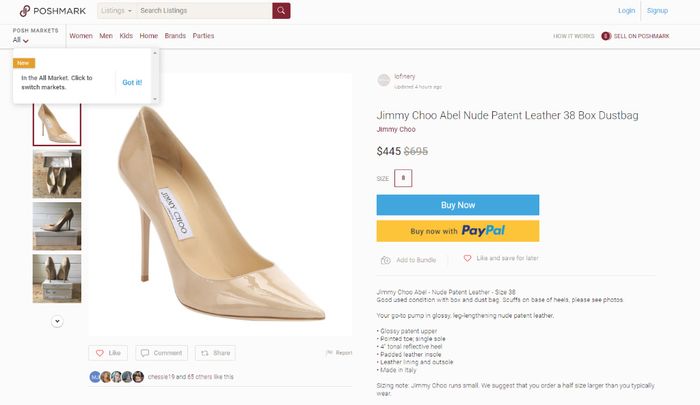Viewport: 700px width, 405px height.
Task: Report this listing via flag
Action: pos(339,353)
